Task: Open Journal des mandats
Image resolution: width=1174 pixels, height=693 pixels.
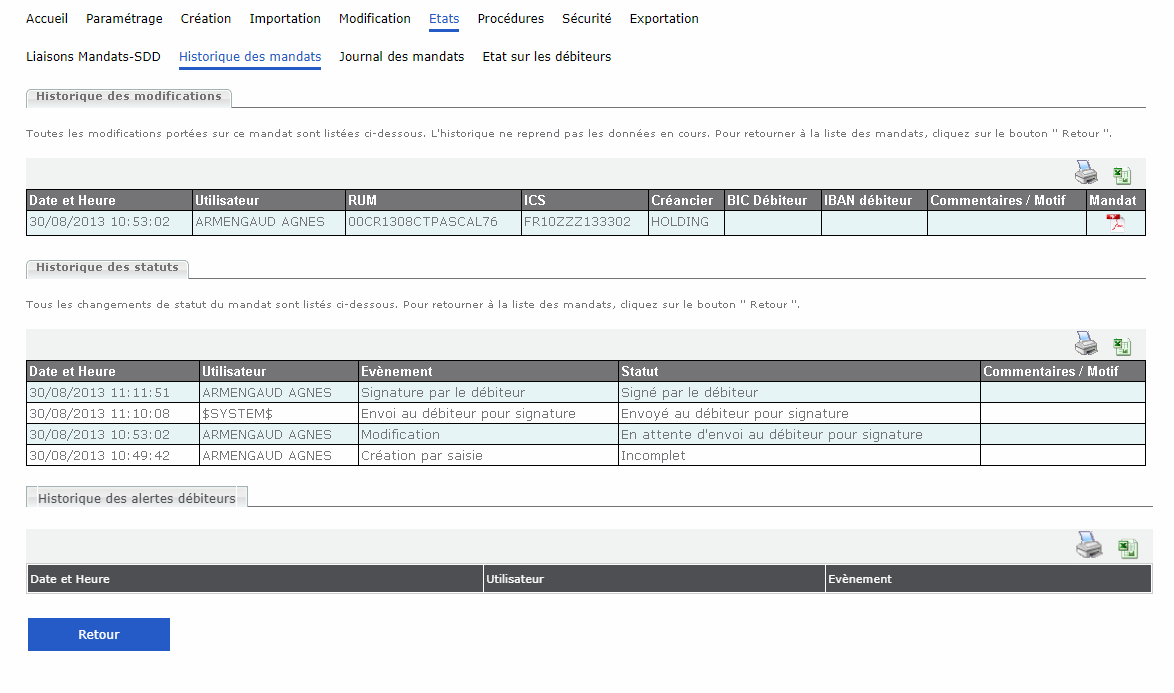Action: (401, 57)
